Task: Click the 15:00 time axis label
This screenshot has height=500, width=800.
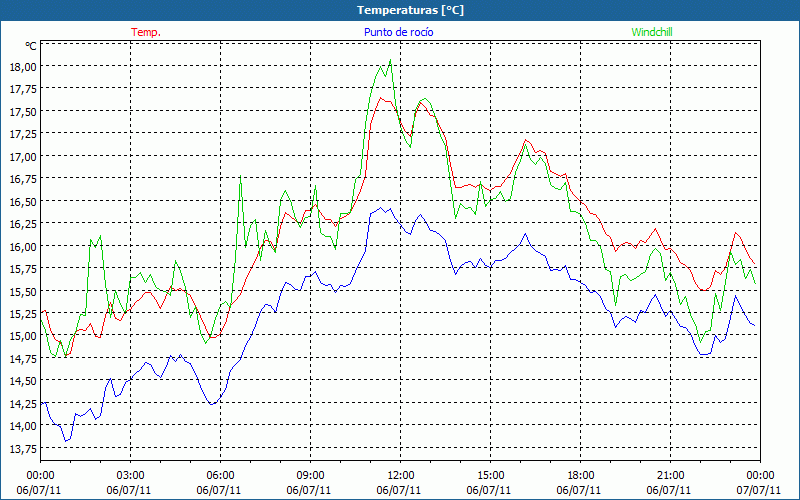Action: tap(490, 475)
